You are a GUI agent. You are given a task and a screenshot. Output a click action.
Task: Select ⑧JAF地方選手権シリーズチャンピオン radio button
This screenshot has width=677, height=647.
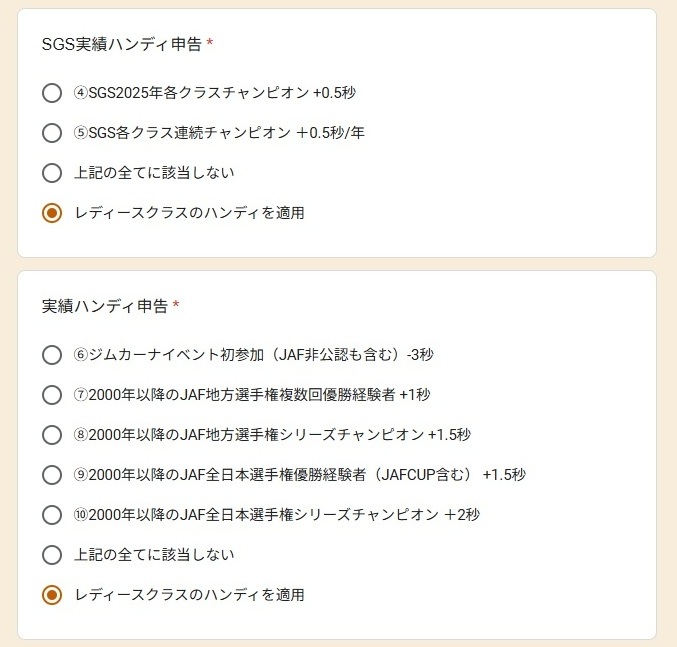(52, 435)
